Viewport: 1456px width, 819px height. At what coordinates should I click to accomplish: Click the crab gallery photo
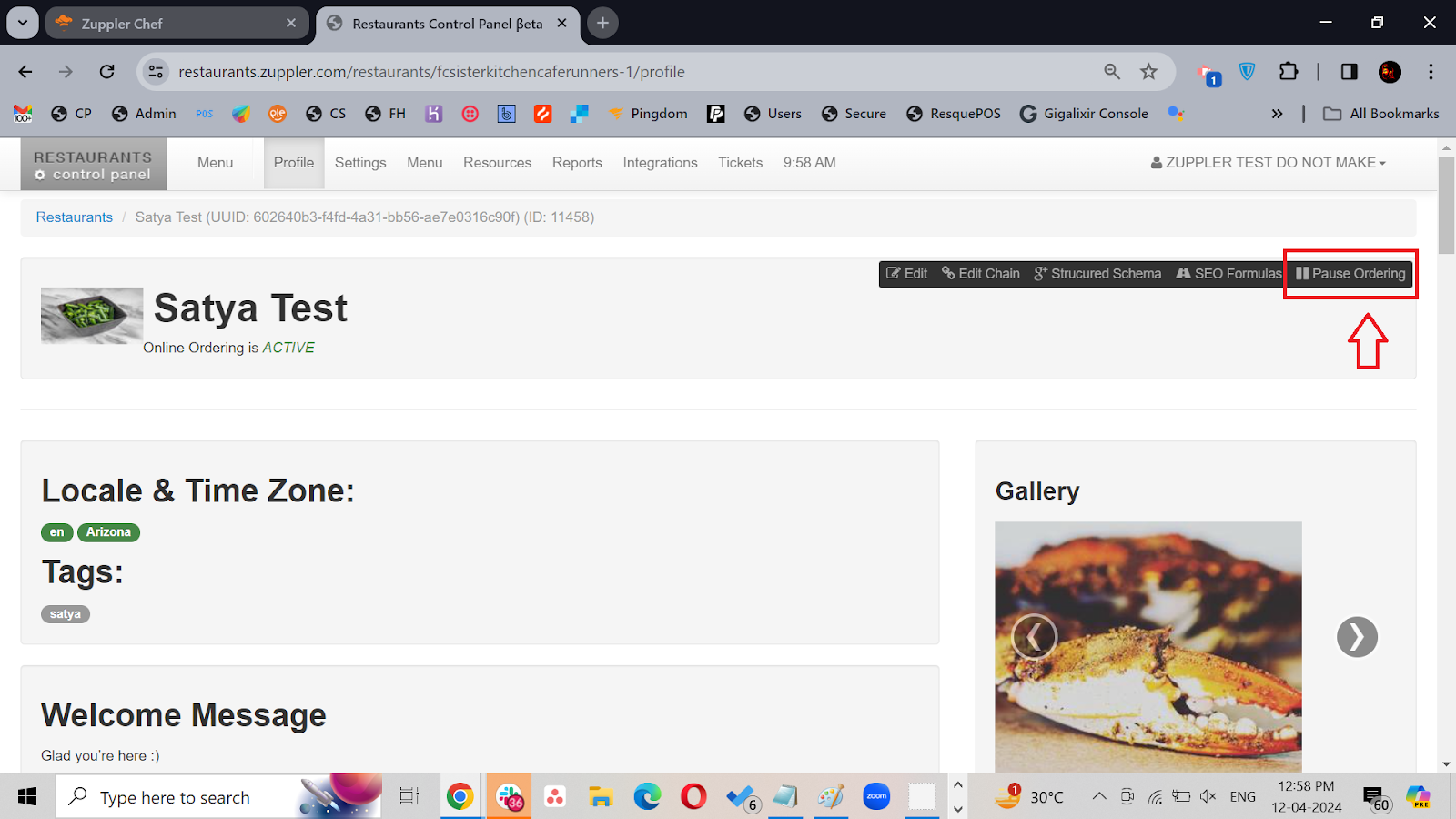1148,648
